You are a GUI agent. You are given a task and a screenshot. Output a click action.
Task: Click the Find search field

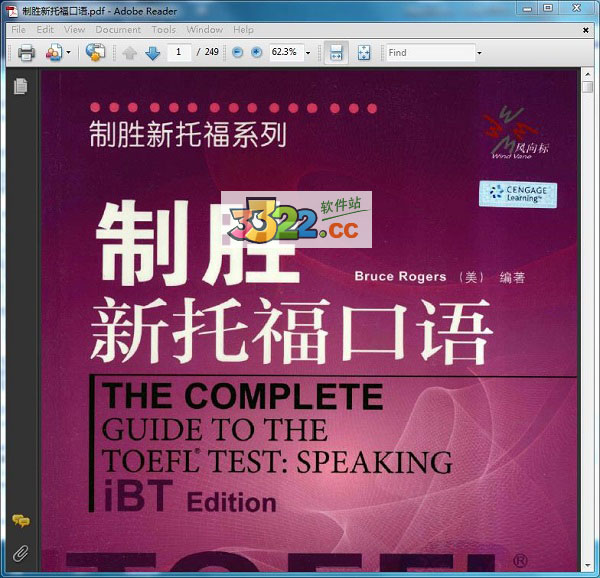[x=430, y=52]
